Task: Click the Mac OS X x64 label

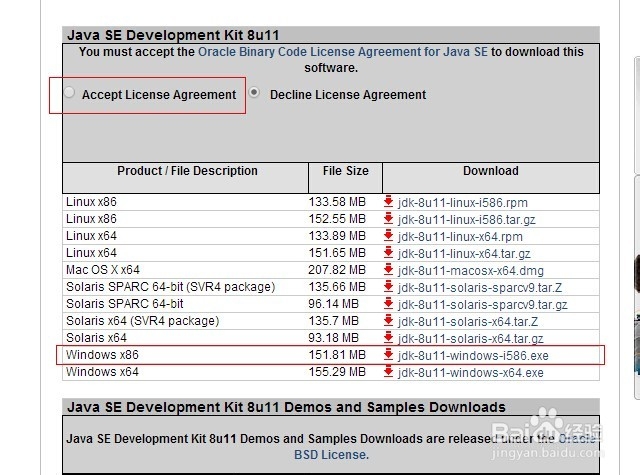Action: click(x=103, y=270)
